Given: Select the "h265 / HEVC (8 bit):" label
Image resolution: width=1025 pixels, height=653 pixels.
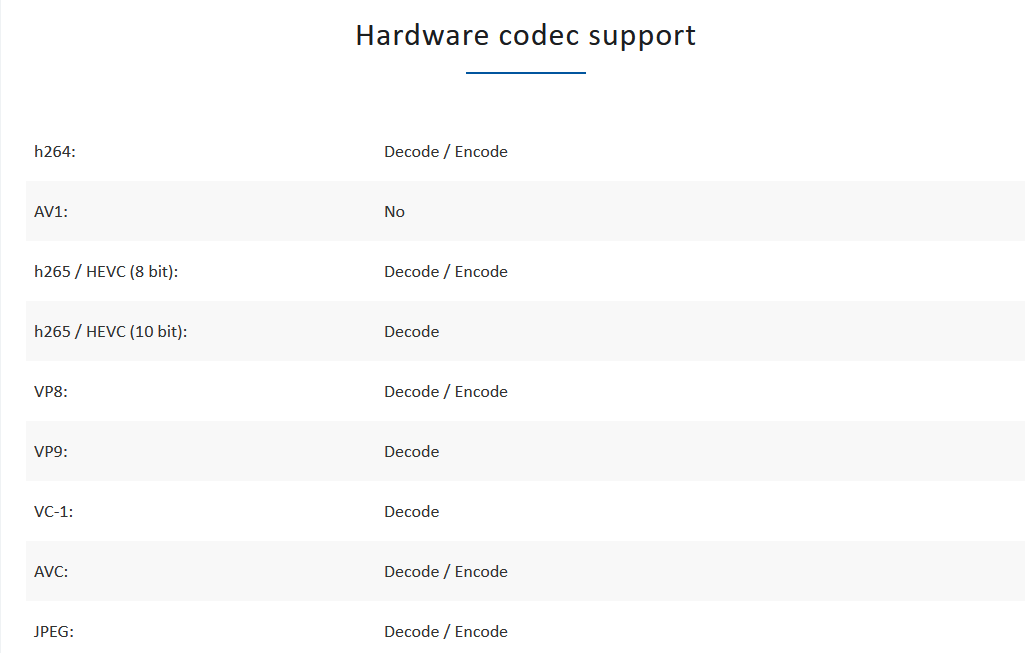Looking at the screenshot, I should tap(106, 272).
